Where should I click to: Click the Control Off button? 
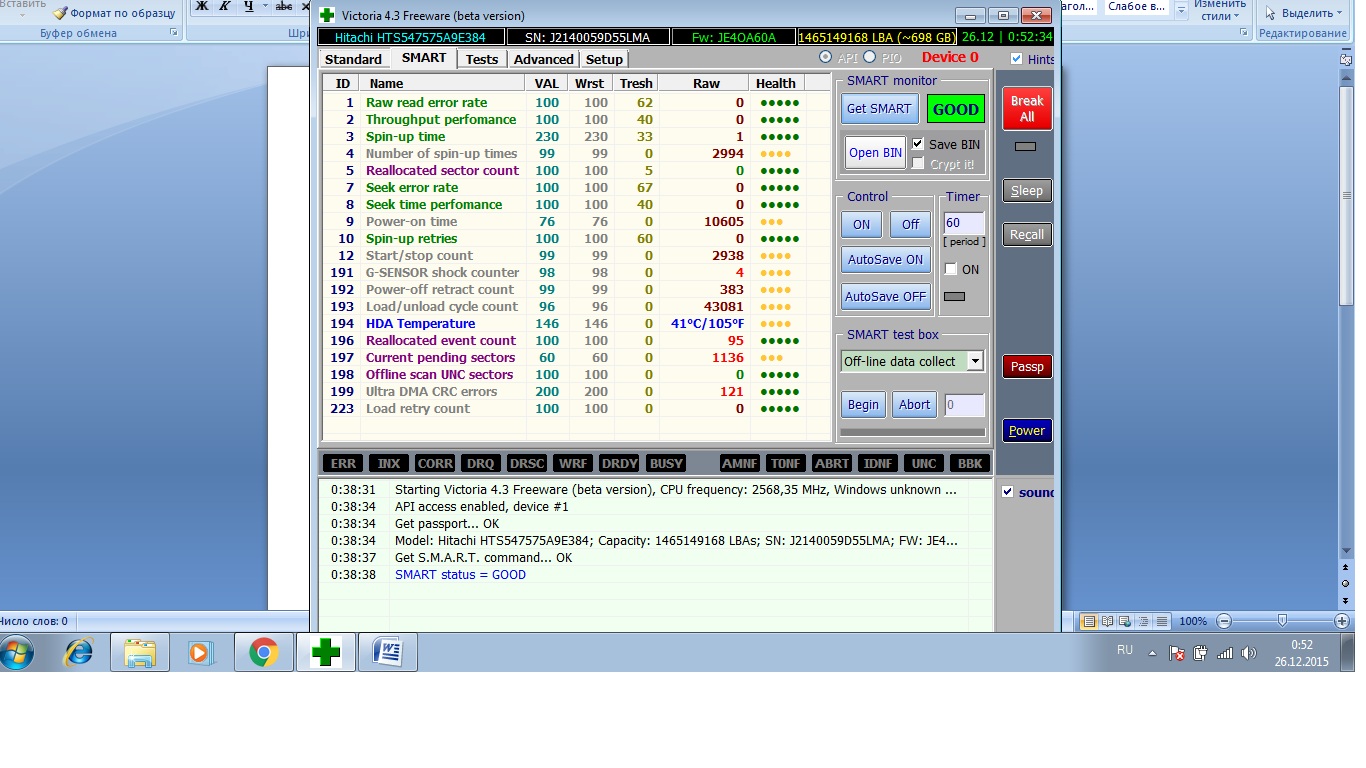click(910, 225)
